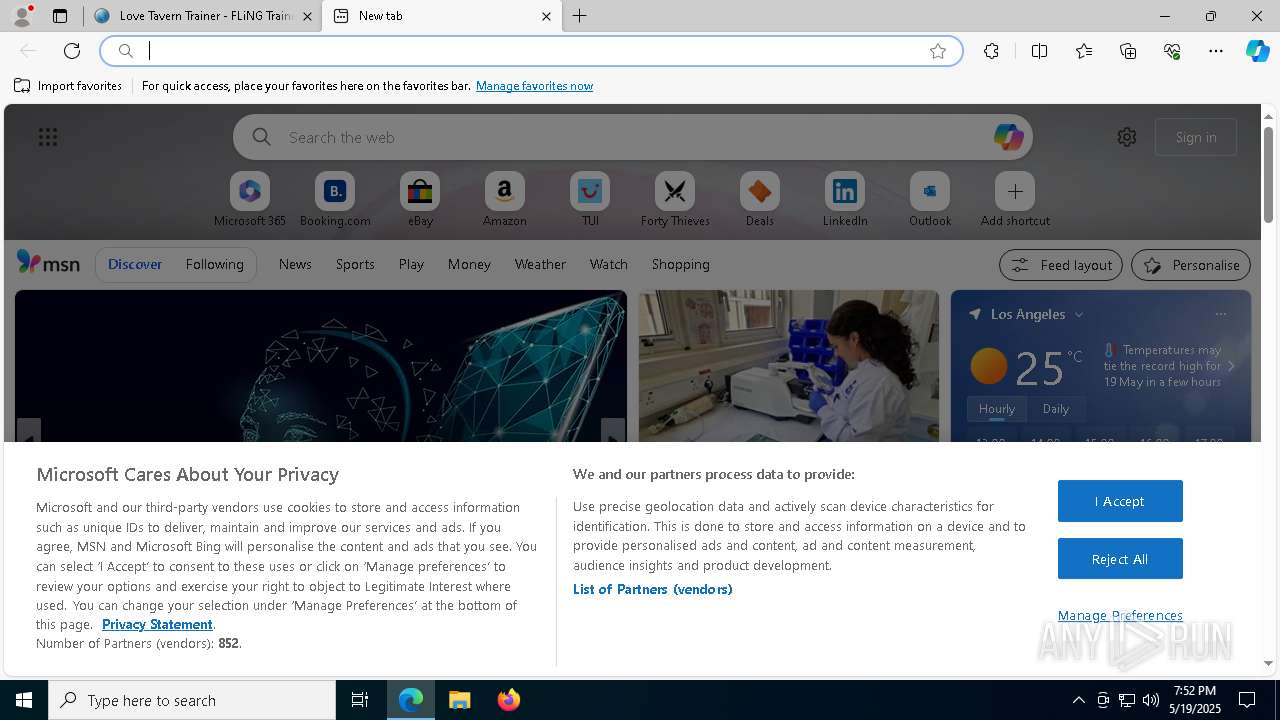
Task: Add this page to favorites star
Action: point(938,51)
